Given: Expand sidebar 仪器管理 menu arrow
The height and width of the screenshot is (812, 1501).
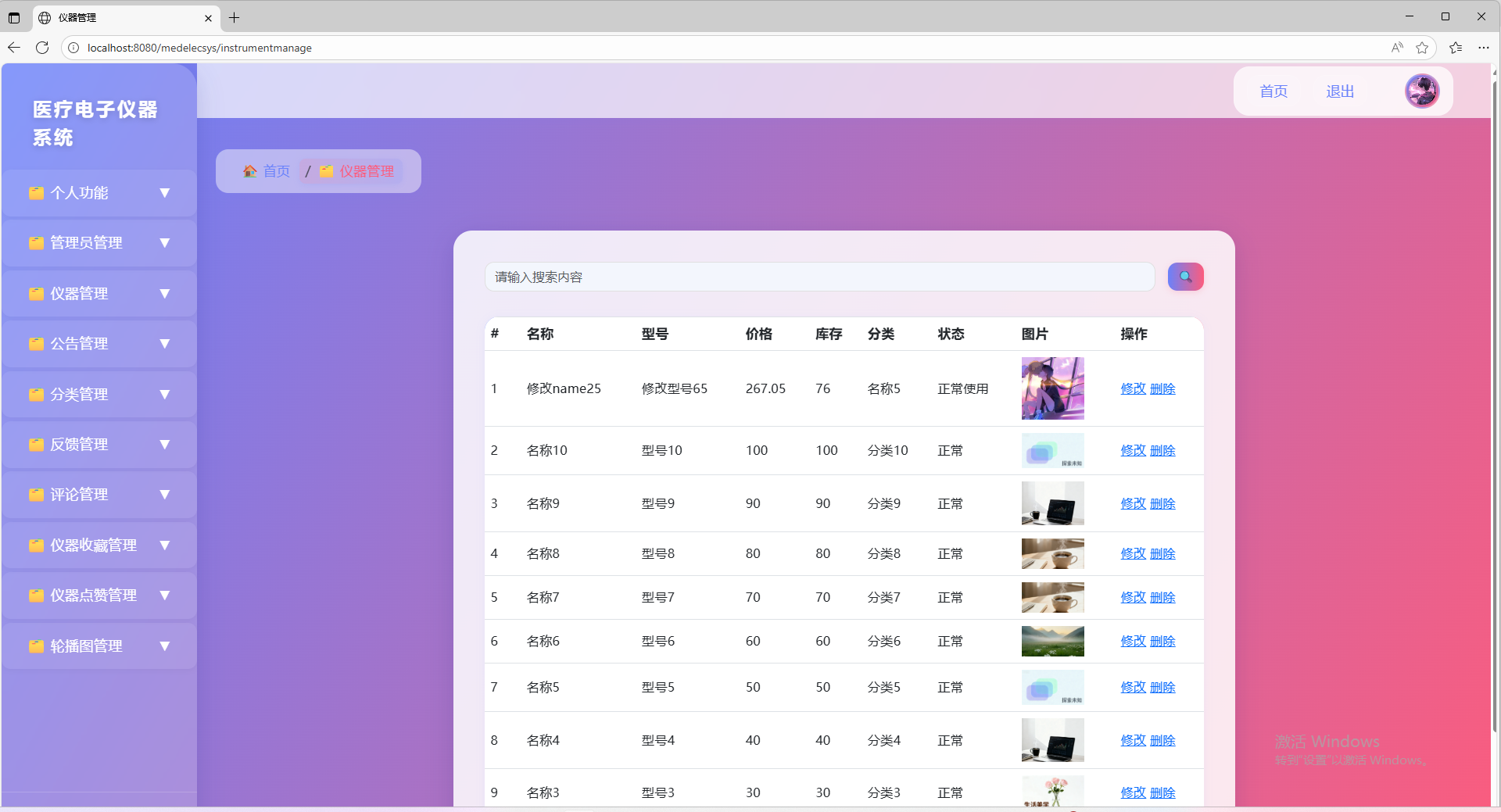Looking at the screenshot, I should pyautogui.click(x=164, y=294).
